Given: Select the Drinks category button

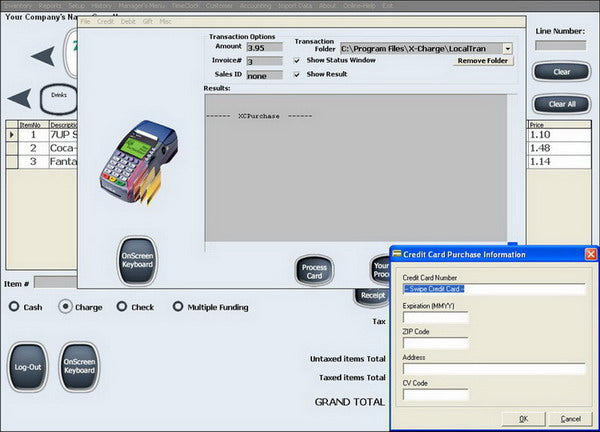Looking at the screenshot, I should tap(59, 99).
